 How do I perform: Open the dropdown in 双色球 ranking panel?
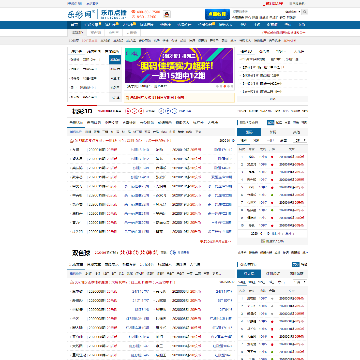(299, 282)
